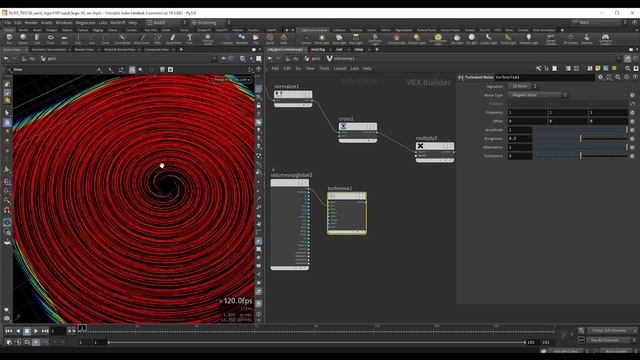Switch to the Render View tab
Screen dimensions: 640x360
coord(84,49)
